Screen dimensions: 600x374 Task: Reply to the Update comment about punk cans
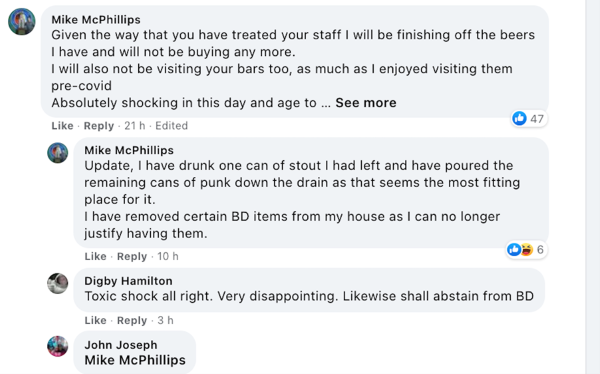[x=132, y=256]
